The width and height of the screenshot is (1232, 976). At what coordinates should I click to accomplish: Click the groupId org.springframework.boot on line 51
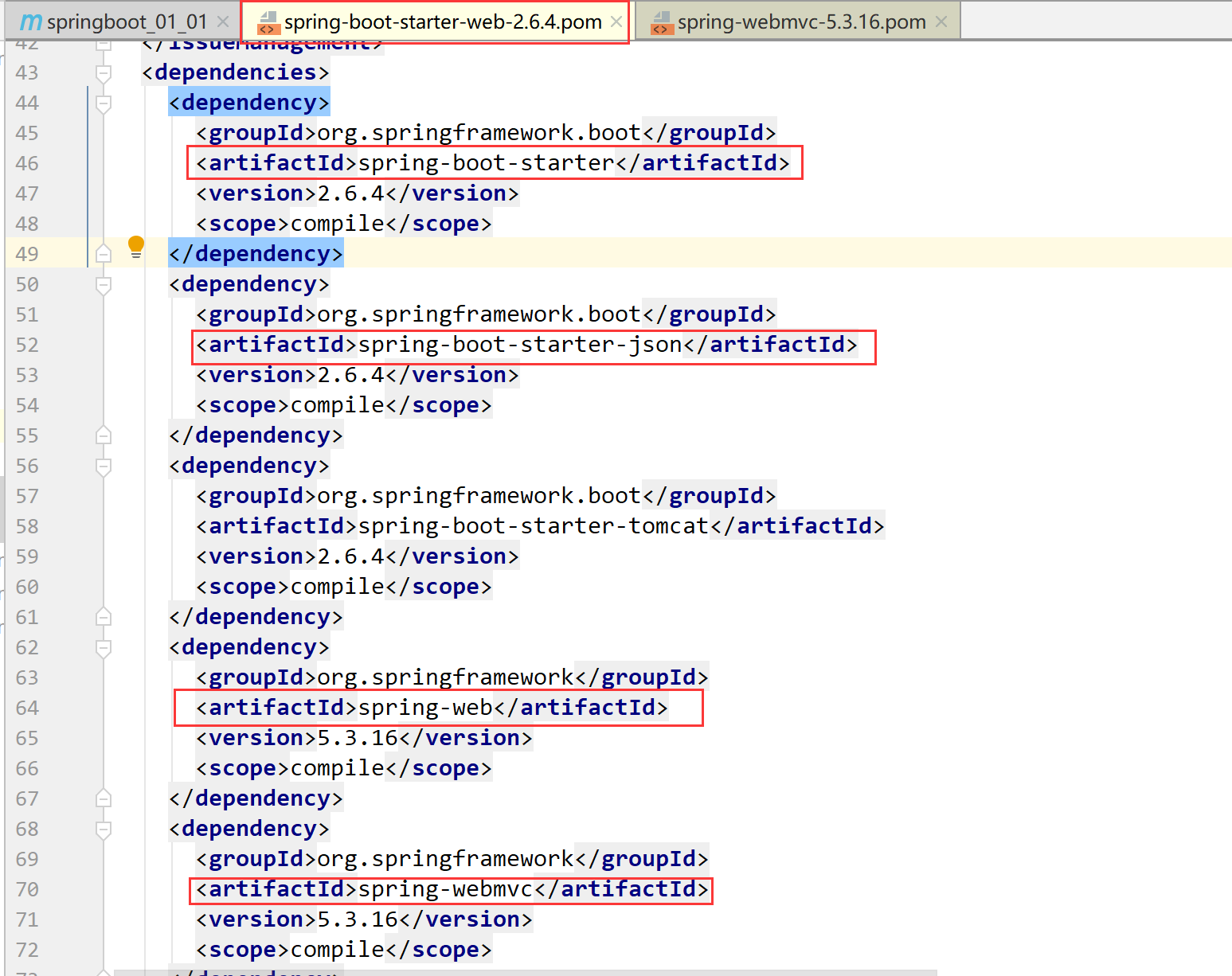tap(479, 314)
